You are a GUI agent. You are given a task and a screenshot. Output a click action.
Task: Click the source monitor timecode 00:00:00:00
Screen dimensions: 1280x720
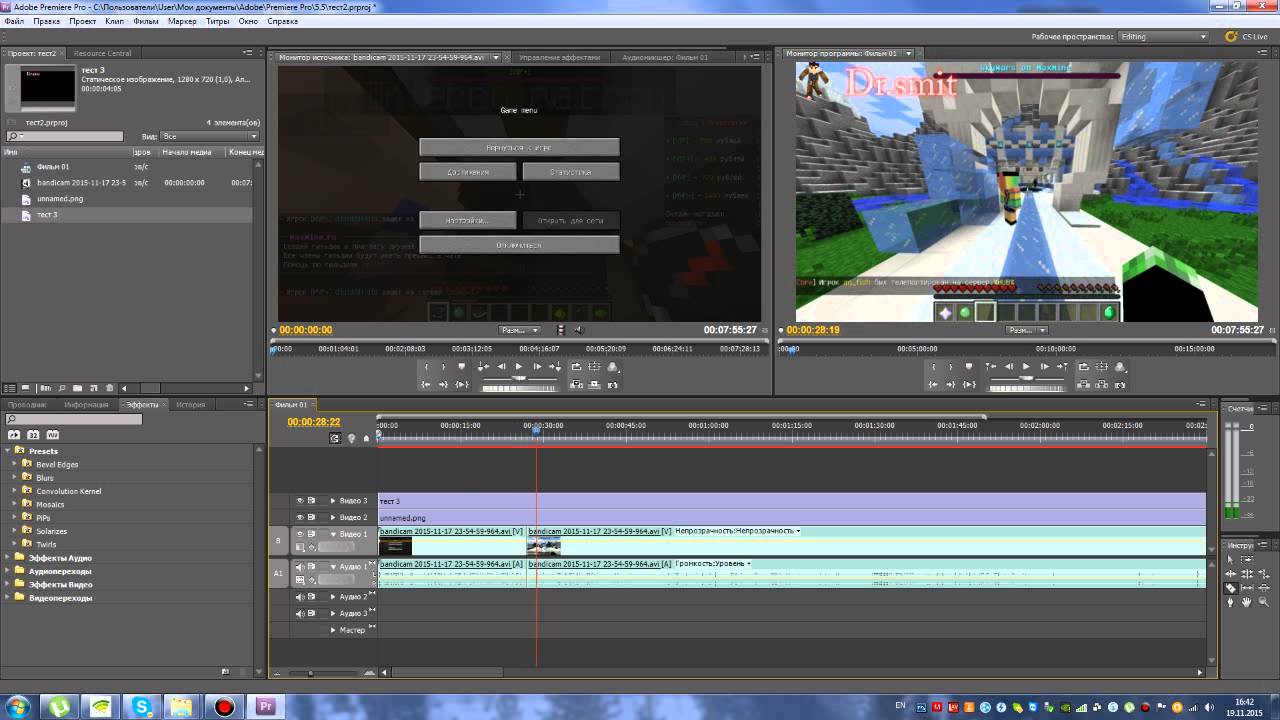306,330
